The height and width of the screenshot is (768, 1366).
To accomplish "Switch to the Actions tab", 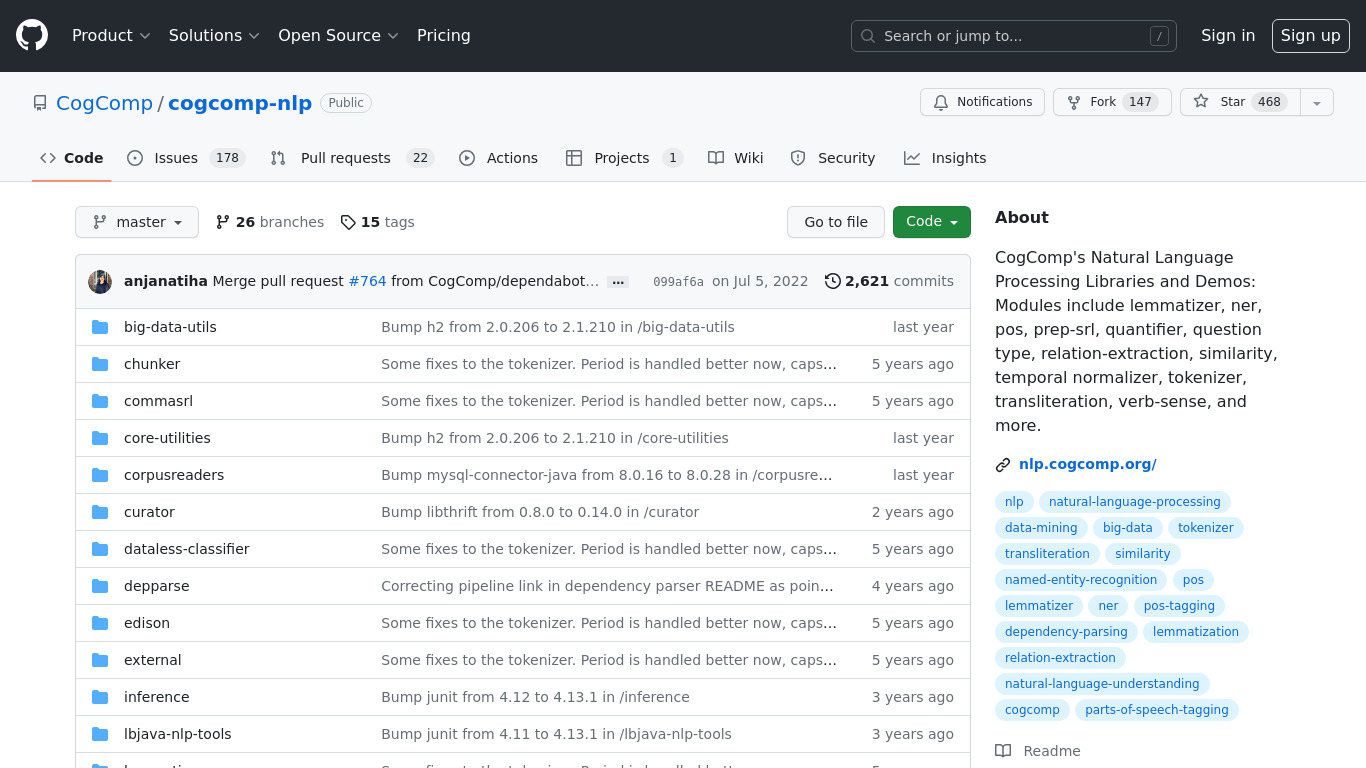I will click(498, 158).
